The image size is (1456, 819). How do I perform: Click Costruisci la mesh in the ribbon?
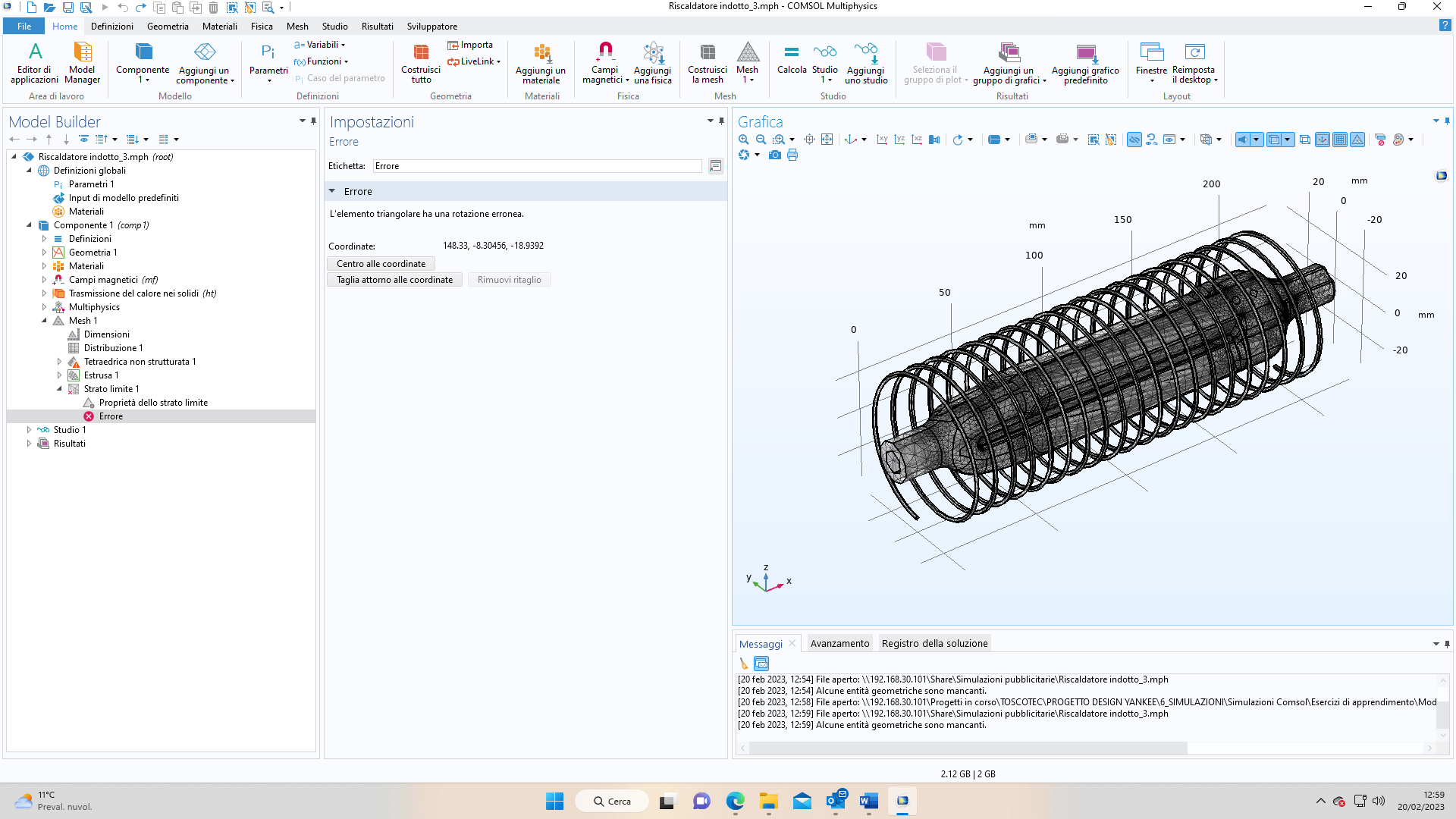708,62
